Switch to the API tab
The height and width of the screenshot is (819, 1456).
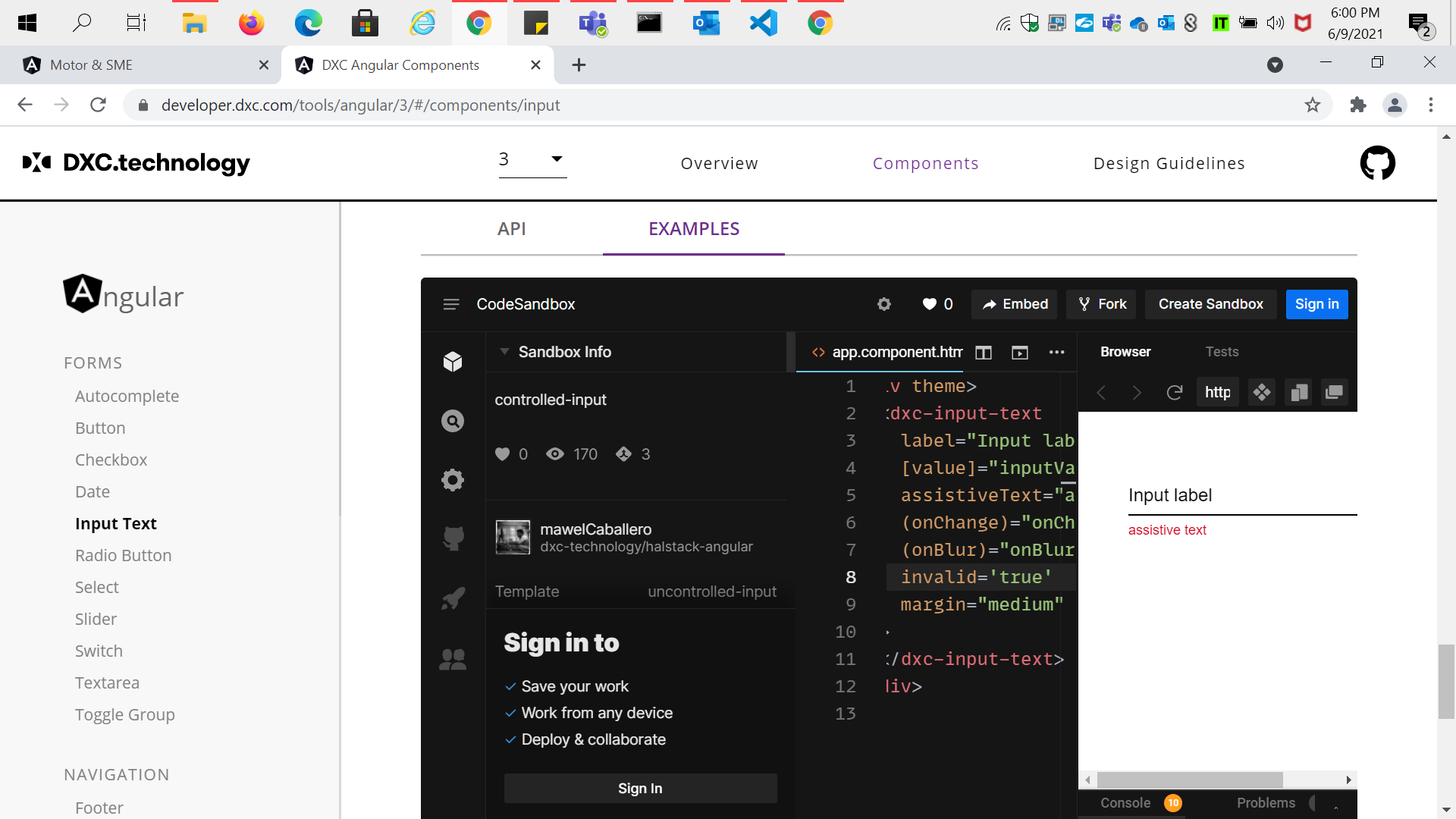pos(511,229)
